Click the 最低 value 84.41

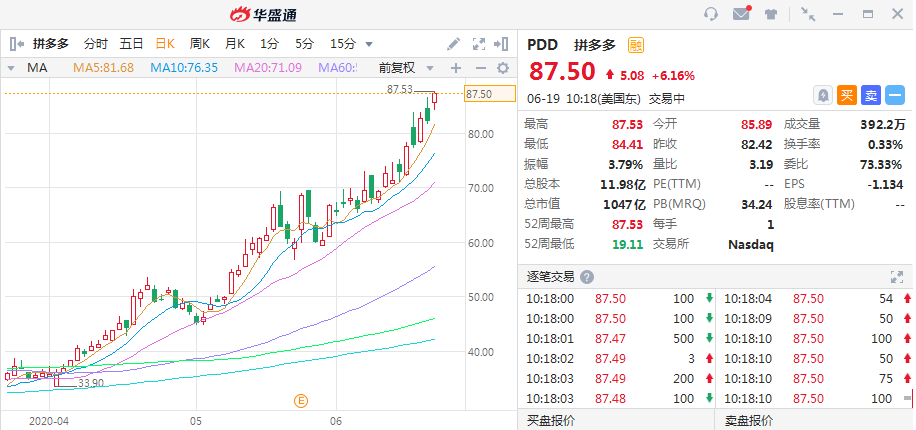(x=627, y=144)
